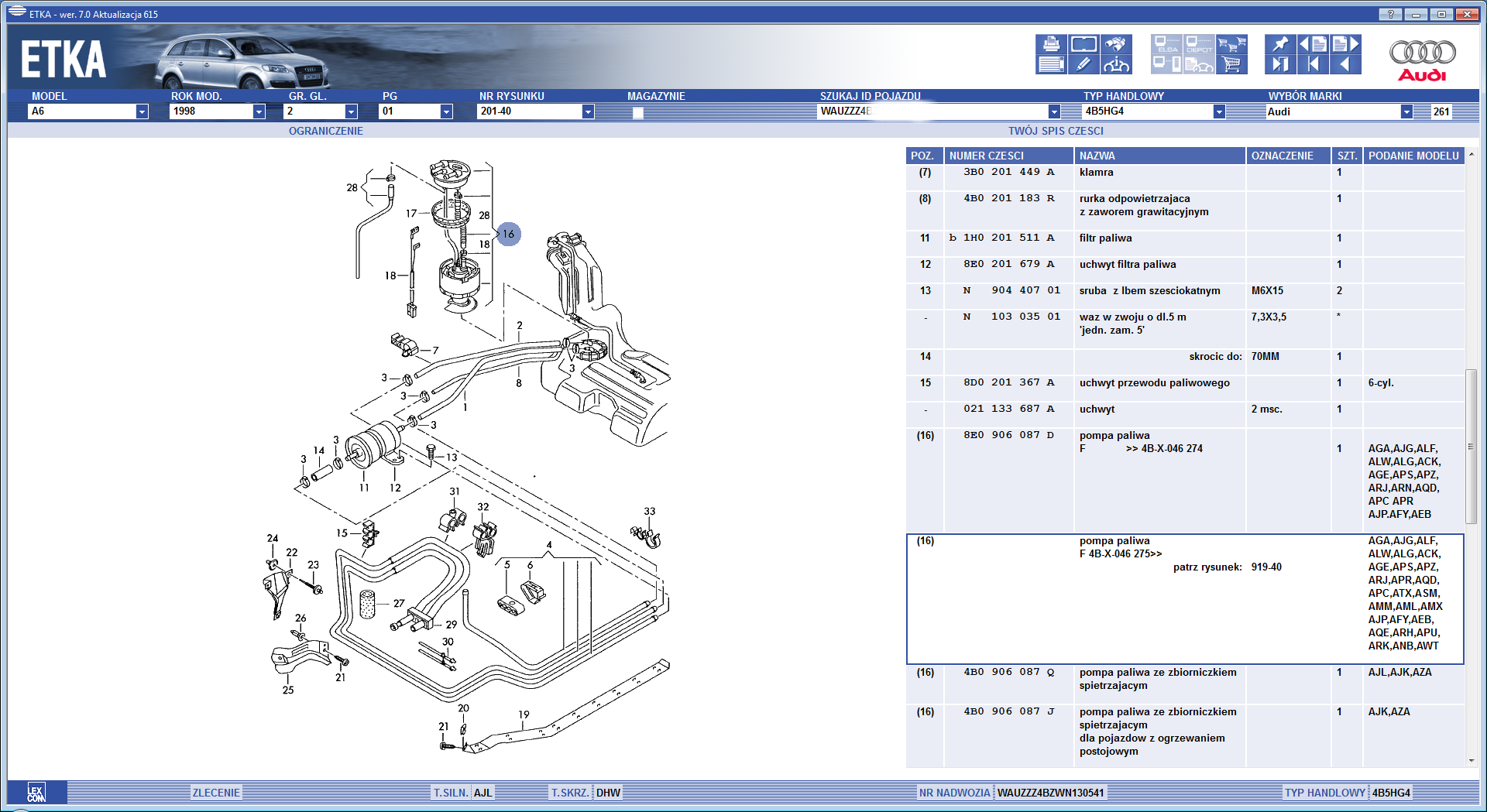This screenshot has width=1487, height=812.
Task: Expand the WYBÓR MARKI brand dropdown
Action: pos(1406,111)
